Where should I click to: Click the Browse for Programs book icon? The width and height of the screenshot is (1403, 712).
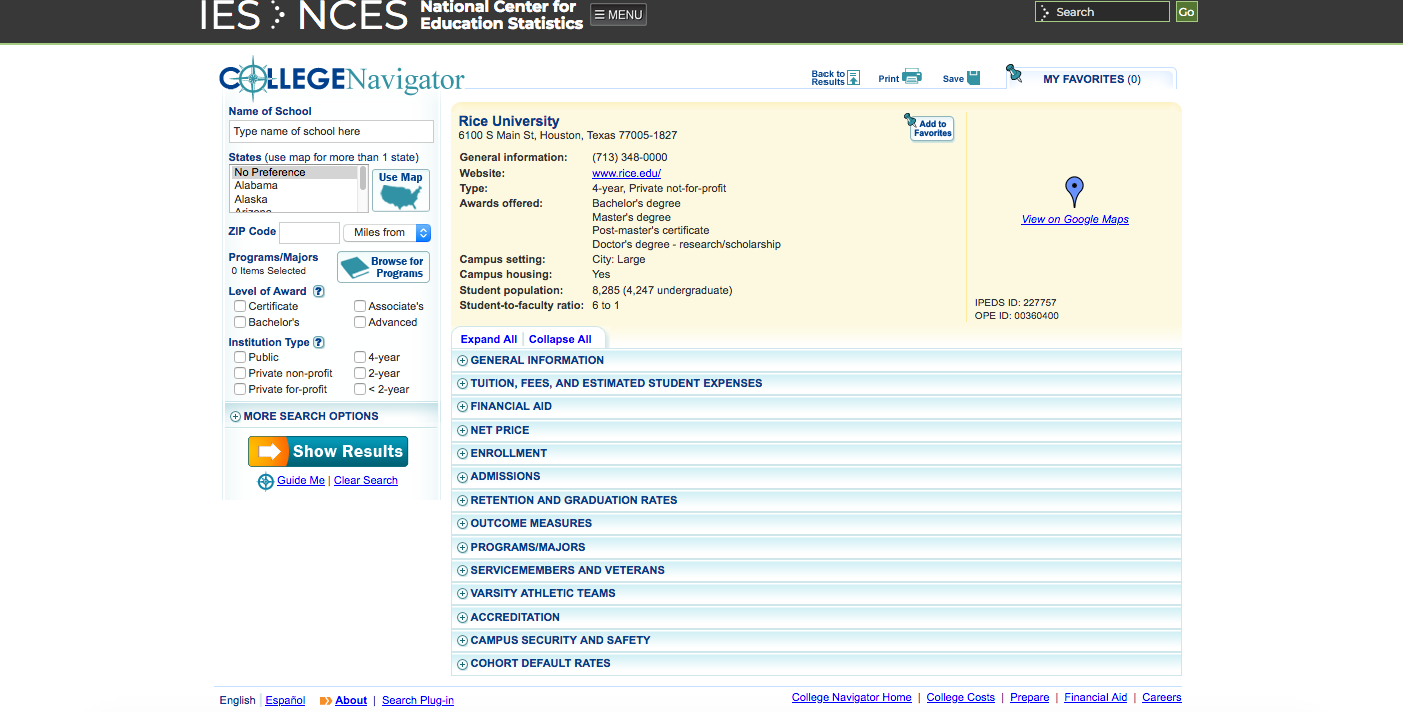[x=354, y=267]
